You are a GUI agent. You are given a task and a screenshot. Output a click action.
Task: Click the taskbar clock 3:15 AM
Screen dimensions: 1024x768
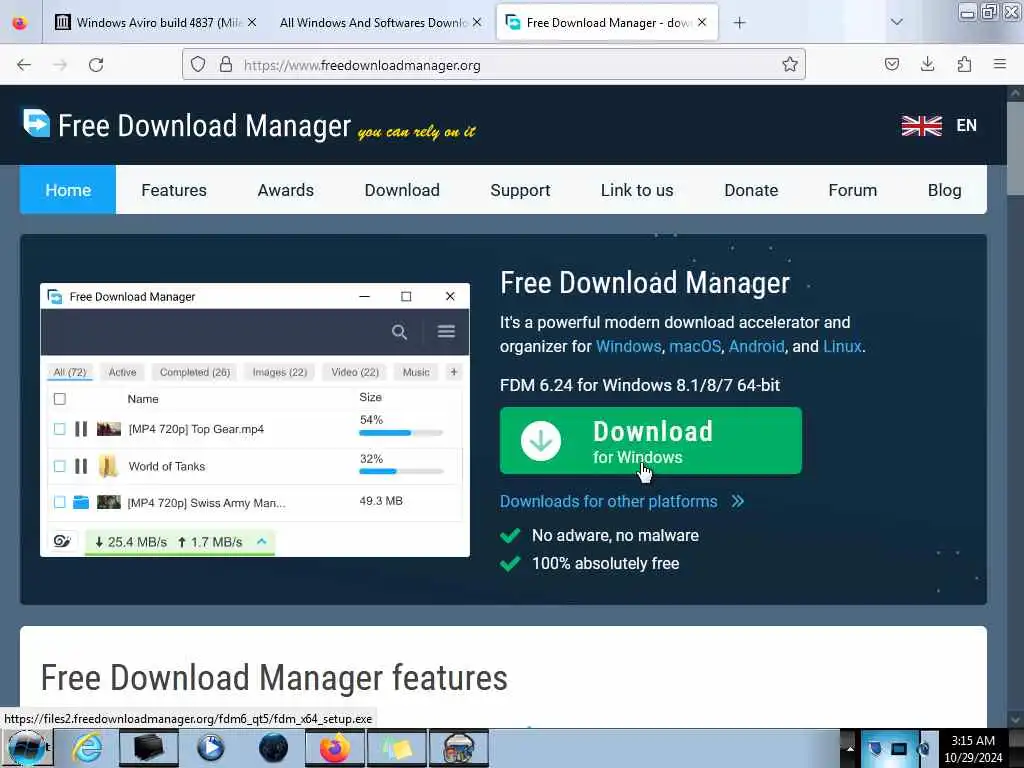pyautogui.click(x=972, y=741)
